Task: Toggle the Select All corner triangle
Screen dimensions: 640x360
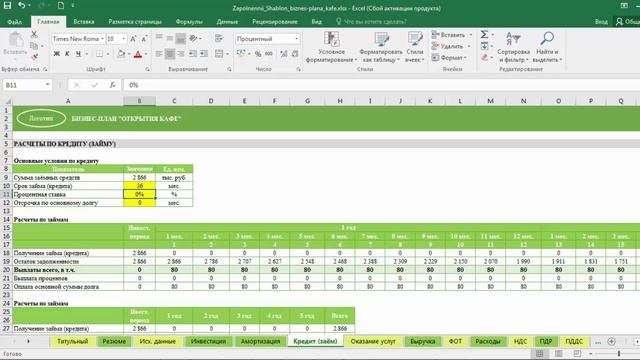Action: (7, 101)
